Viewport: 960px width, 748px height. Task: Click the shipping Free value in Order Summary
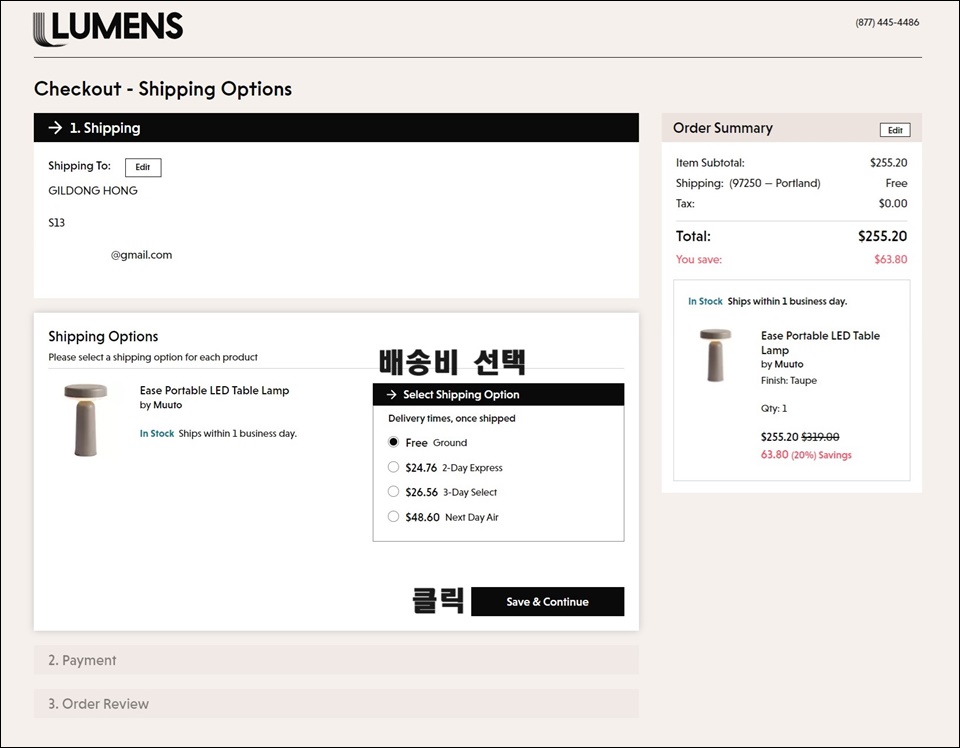(896, 183)
